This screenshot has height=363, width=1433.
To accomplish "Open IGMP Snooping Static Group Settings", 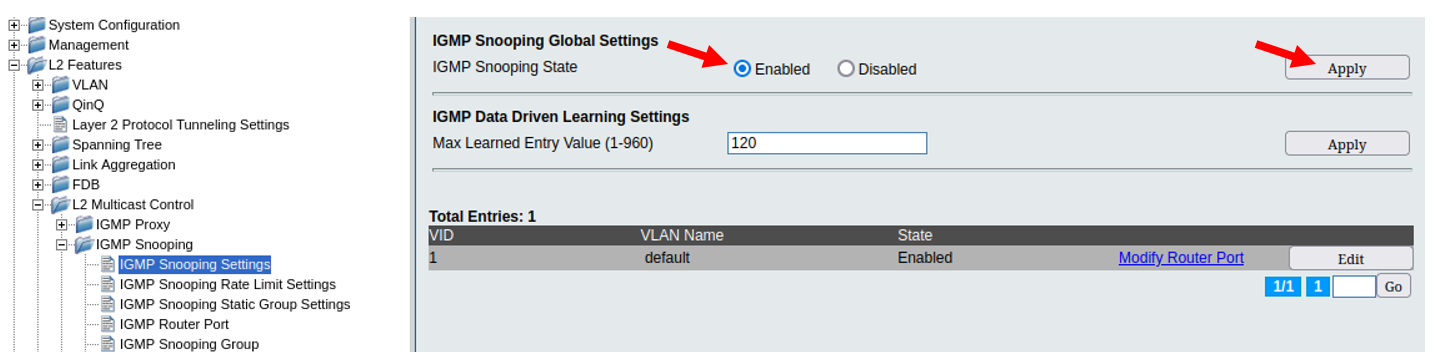I will pyautogui.click(x=235, y=304).
